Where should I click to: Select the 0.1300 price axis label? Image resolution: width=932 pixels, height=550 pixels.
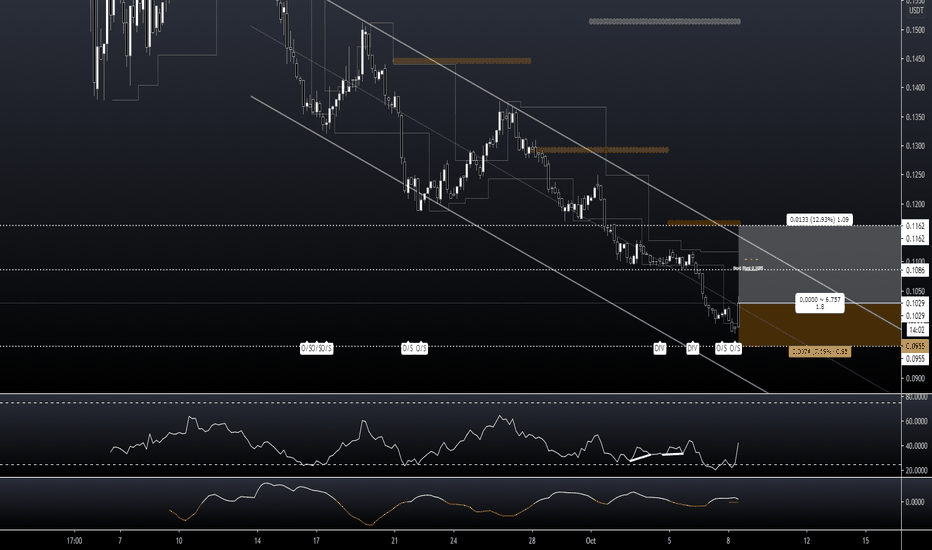pos(916,146)
